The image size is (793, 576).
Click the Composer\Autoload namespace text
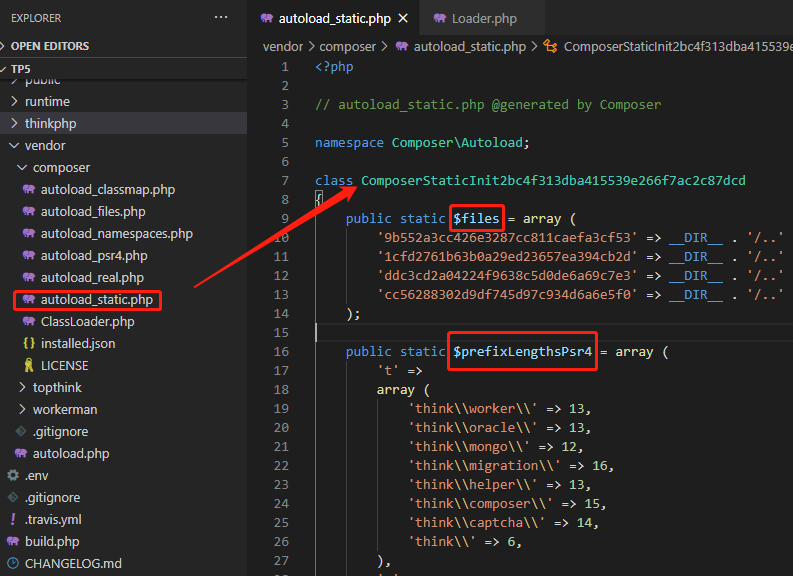click(457, 143)
